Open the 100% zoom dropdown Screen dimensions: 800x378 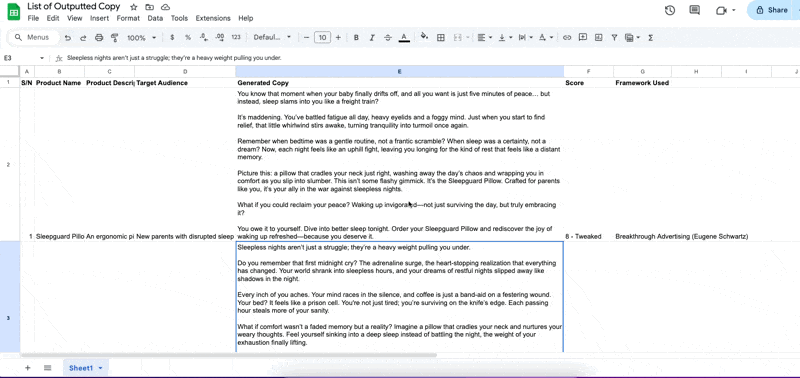click(141, 38)
